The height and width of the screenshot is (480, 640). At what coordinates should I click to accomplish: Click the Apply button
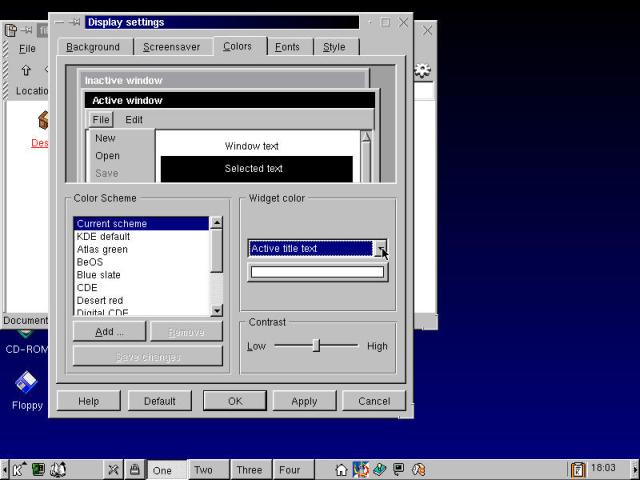[x=304, y=401]
